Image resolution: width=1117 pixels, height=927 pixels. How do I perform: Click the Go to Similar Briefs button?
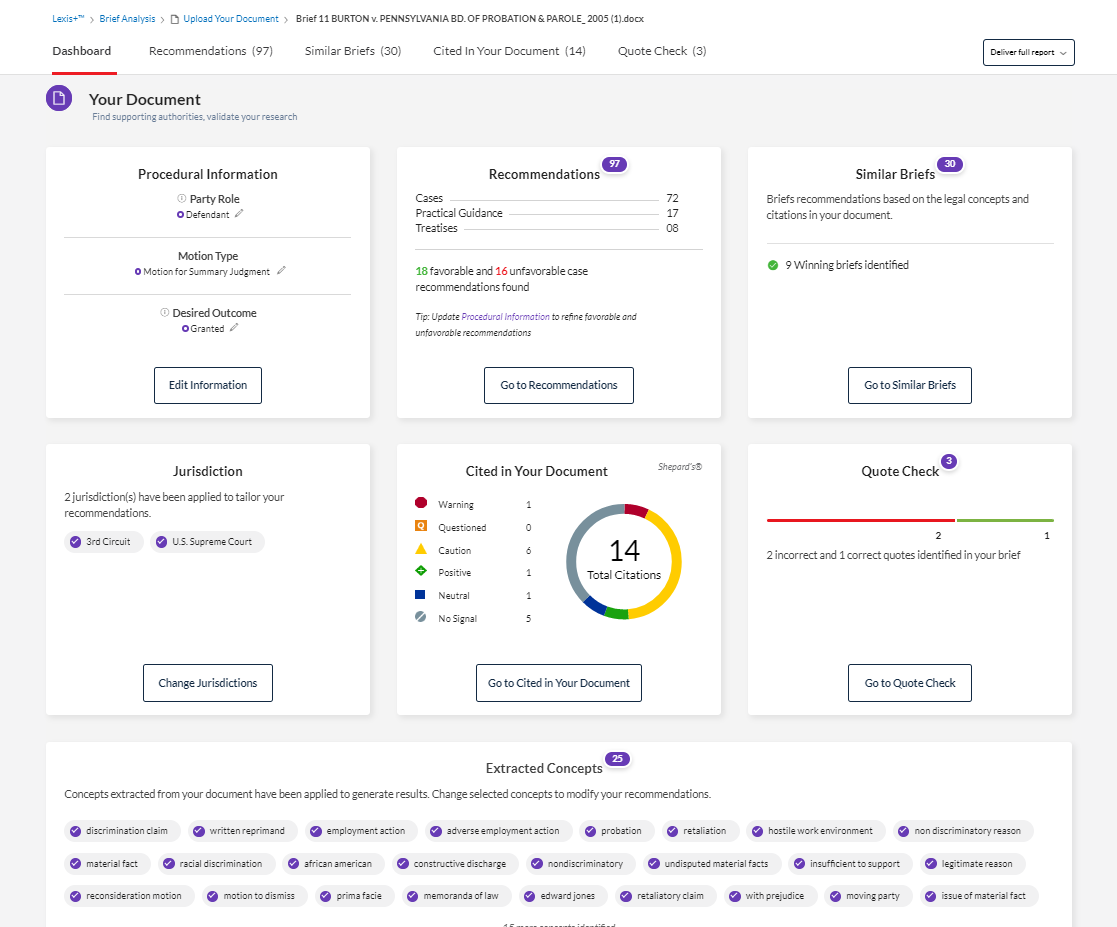tap(909, 385)
